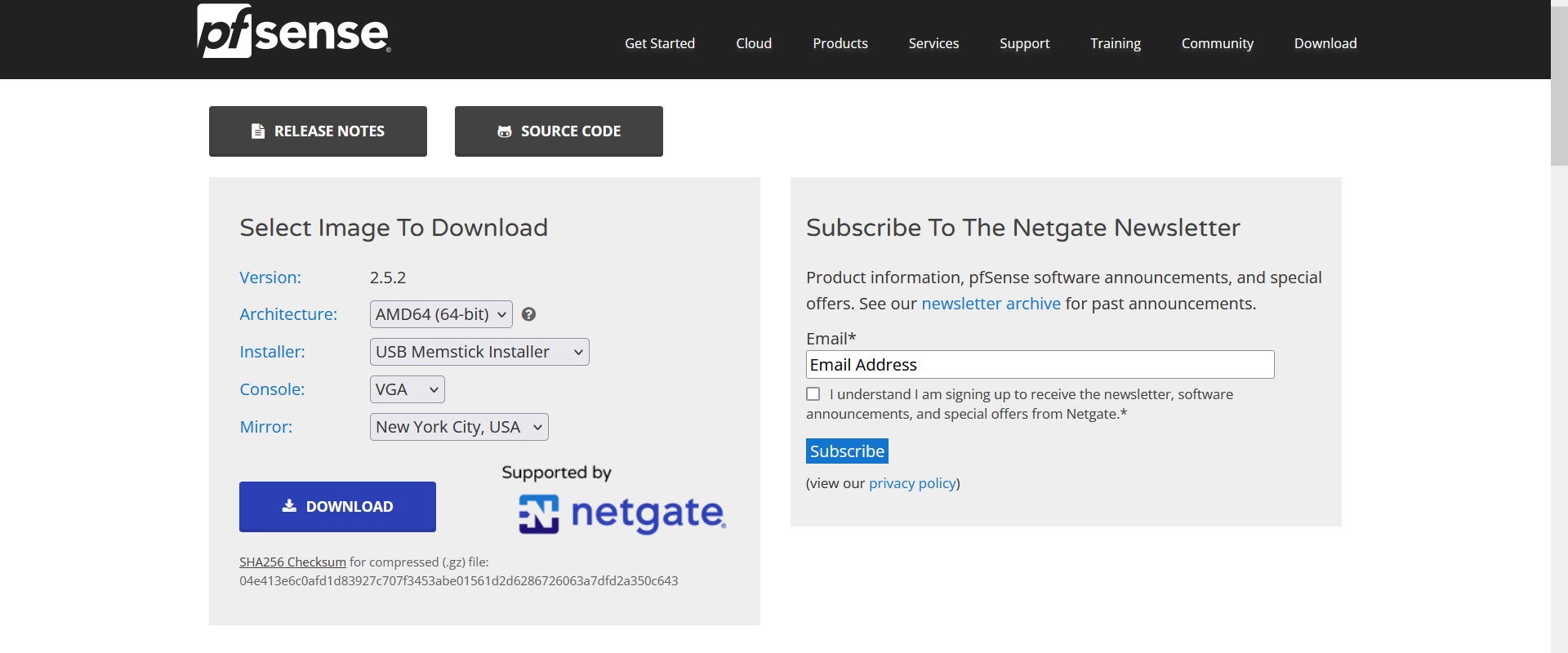1568x653 pixels.
Task: Open the Training menu
Action: point(1116,43)
